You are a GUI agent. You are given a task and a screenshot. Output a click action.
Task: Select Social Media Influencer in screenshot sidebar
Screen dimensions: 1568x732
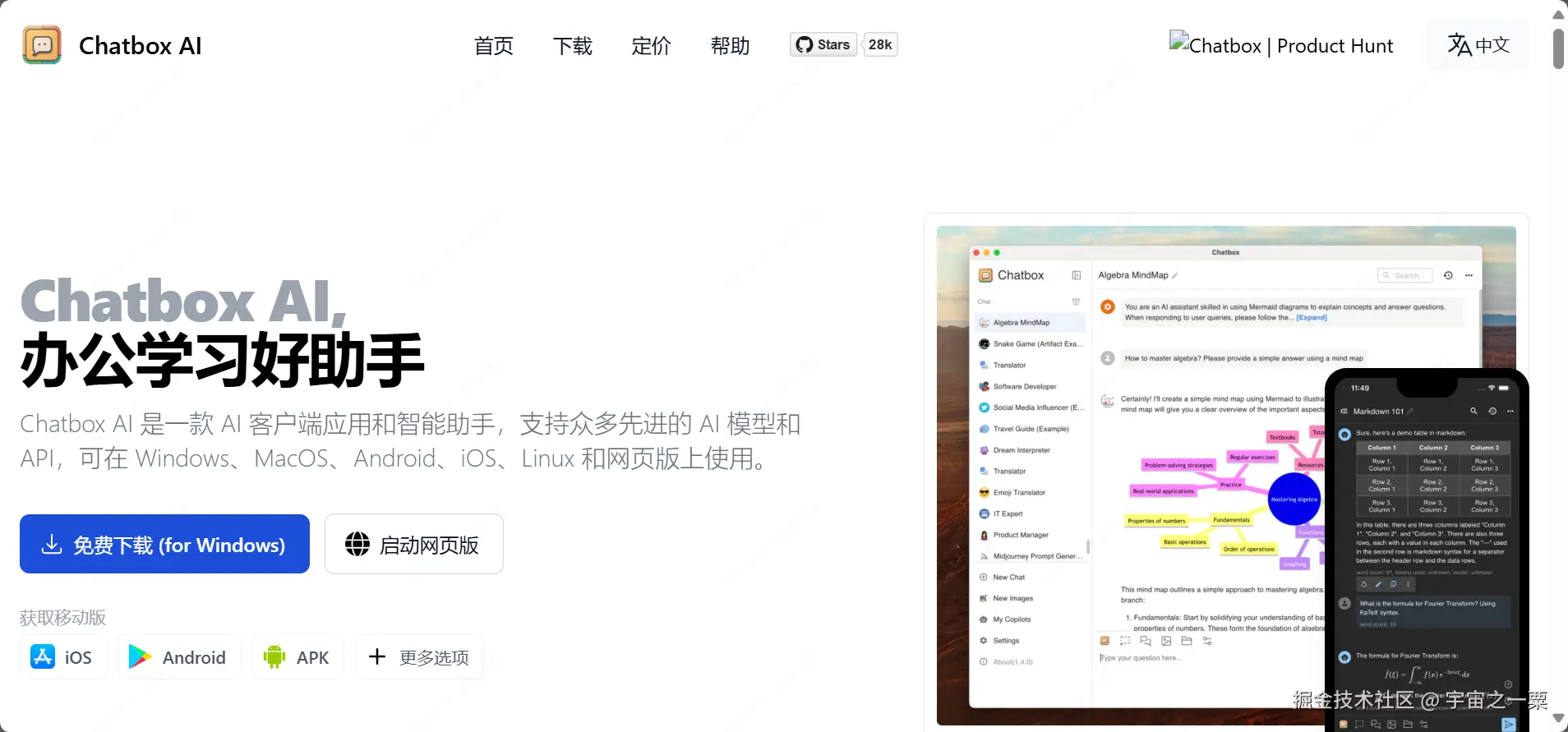point(1031,407)
